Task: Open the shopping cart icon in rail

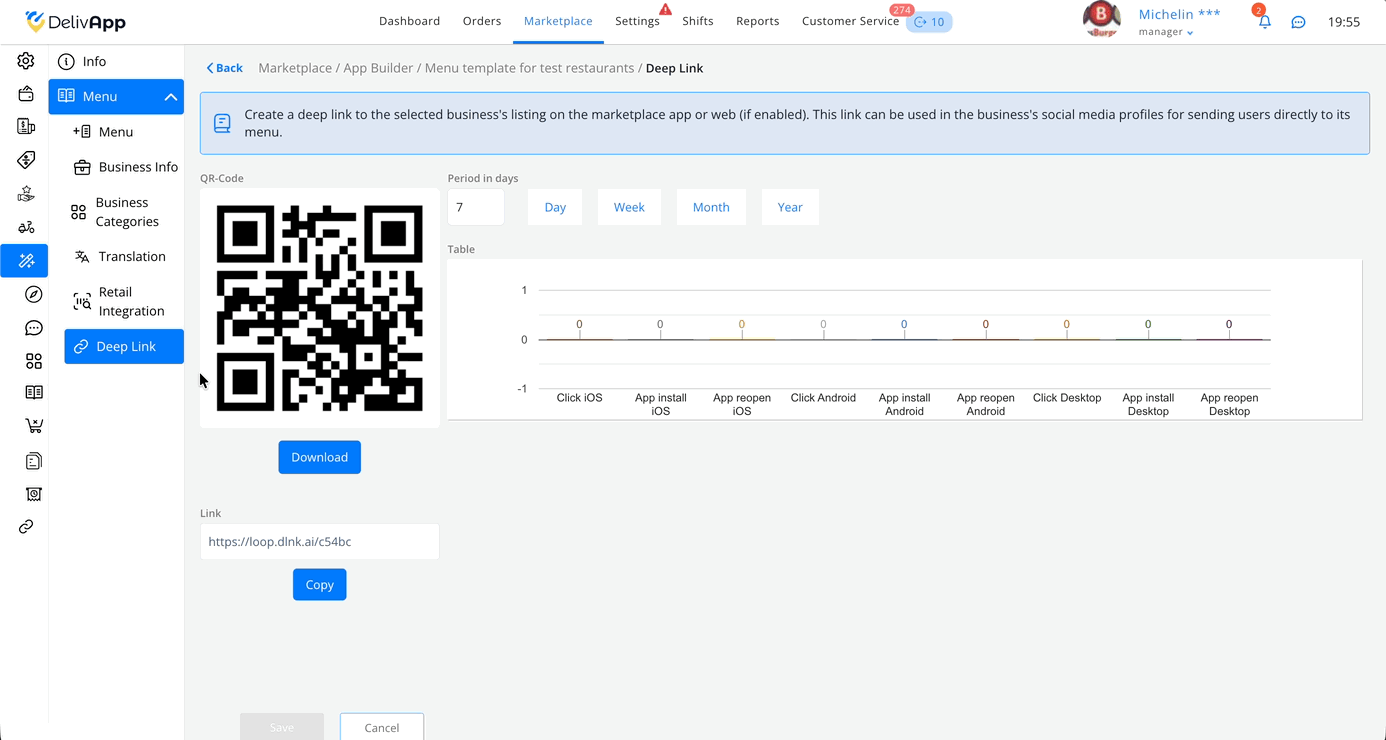Action: (33, 426)
